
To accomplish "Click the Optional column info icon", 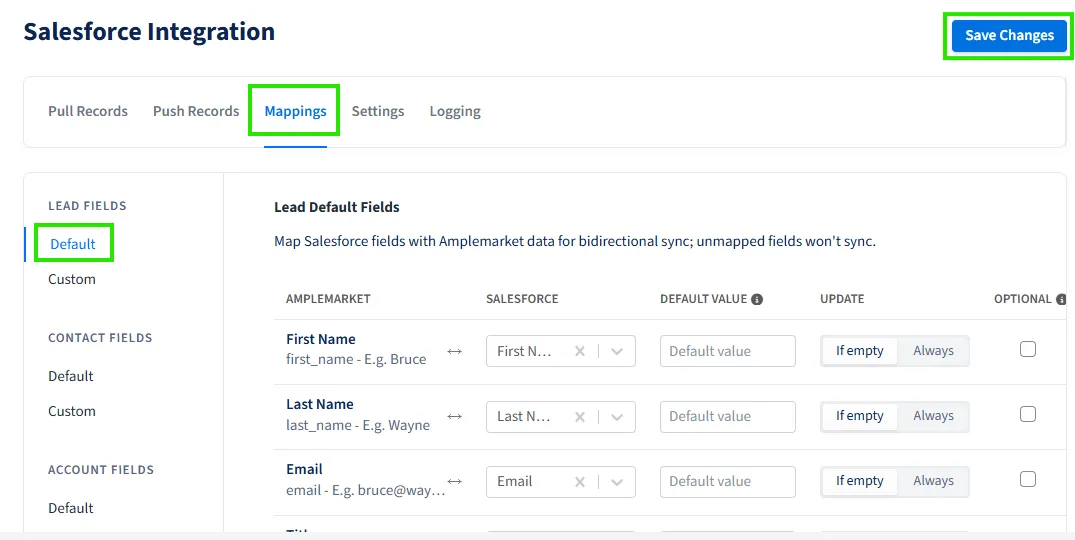I will coord(1061,299).
